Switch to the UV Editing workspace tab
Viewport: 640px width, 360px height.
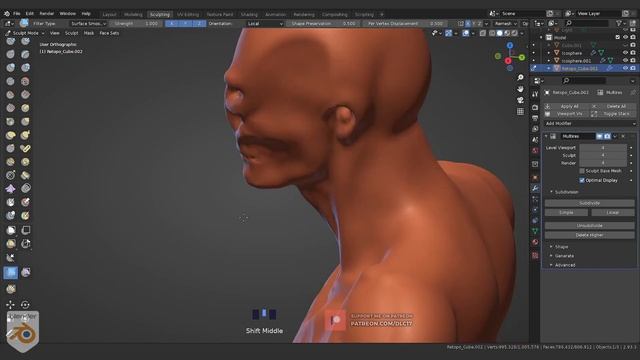tap(188, 14)
